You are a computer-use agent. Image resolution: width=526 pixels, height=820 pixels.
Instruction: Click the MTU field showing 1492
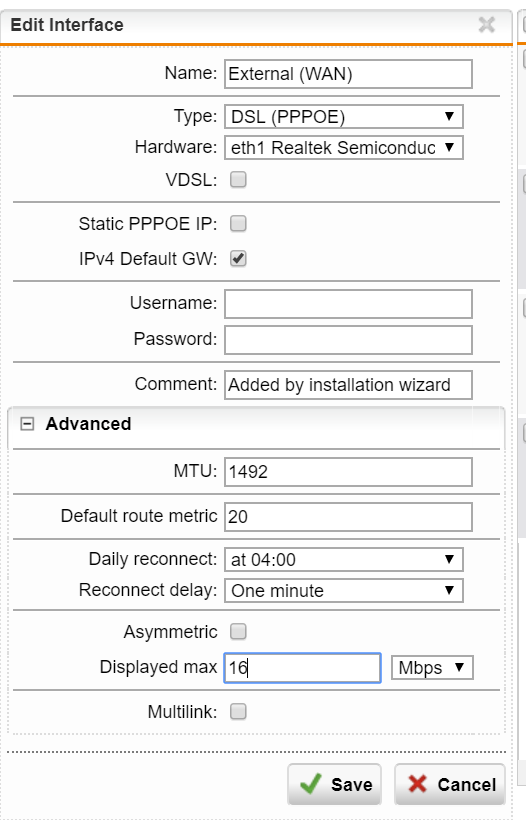pyautogui.click(x=348, y=472)
